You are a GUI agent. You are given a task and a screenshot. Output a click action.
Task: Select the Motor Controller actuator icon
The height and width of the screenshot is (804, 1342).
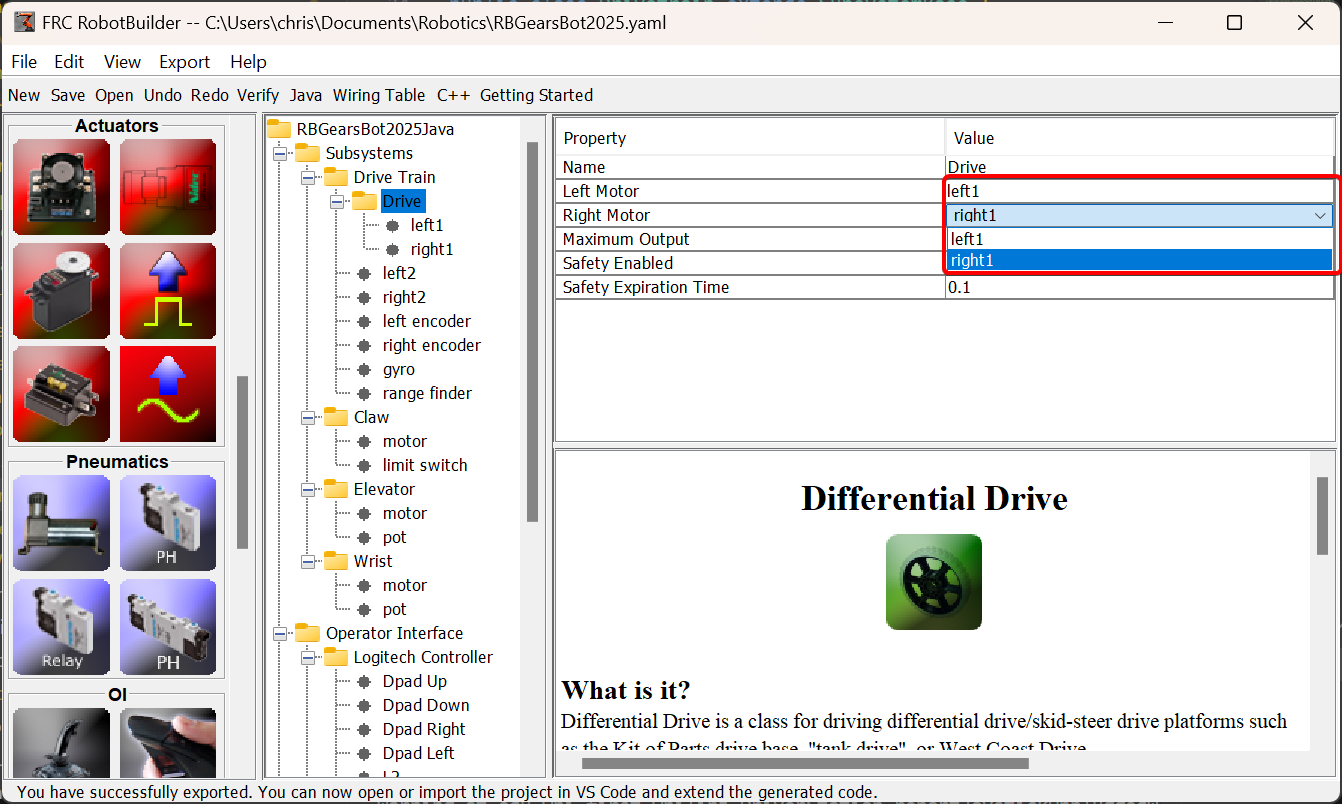click(61, 188)
